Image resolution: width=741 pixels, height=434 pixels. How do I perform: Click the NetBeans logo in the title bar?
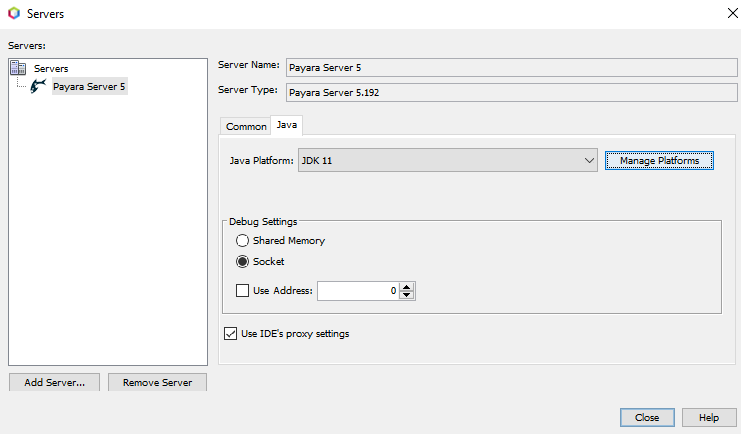[14, 13]
